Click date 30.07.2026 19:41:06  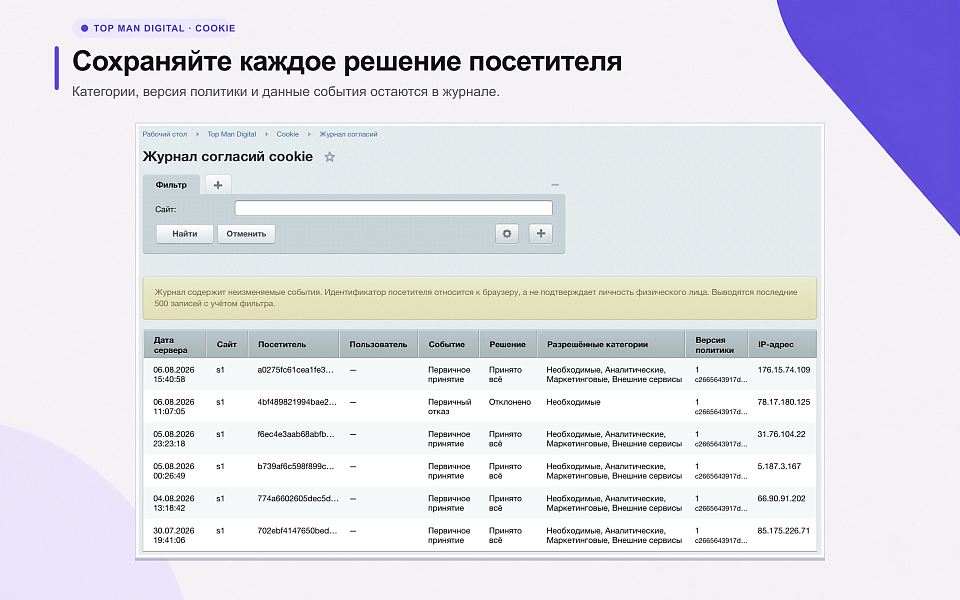(x=174, y=535)
